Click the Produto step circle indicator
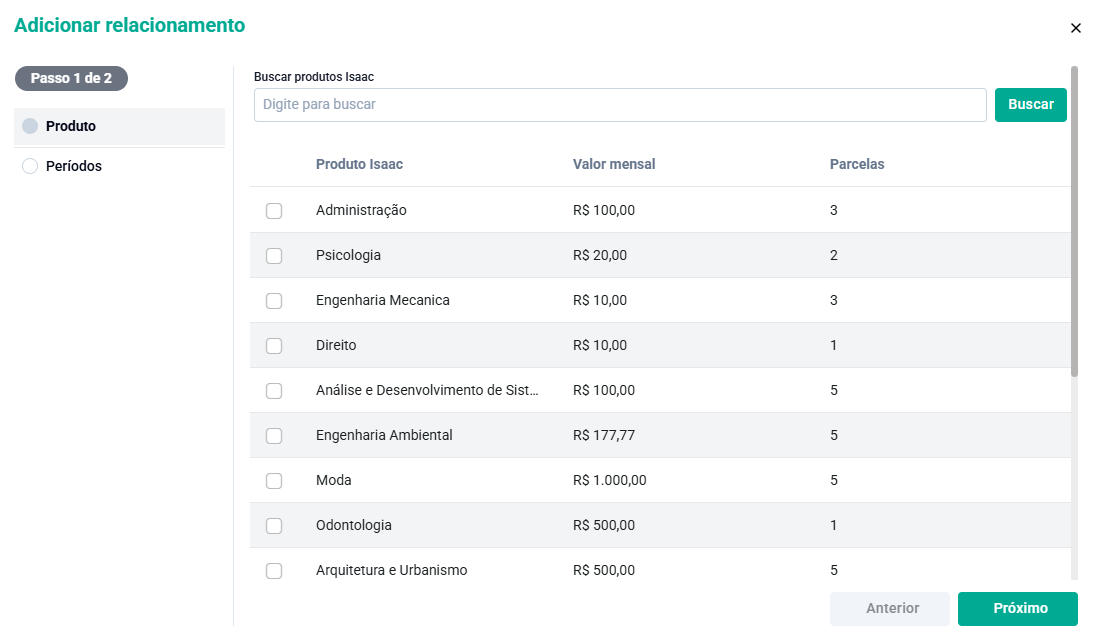This screenshot has width=1095, height=634. coord(30,127)
